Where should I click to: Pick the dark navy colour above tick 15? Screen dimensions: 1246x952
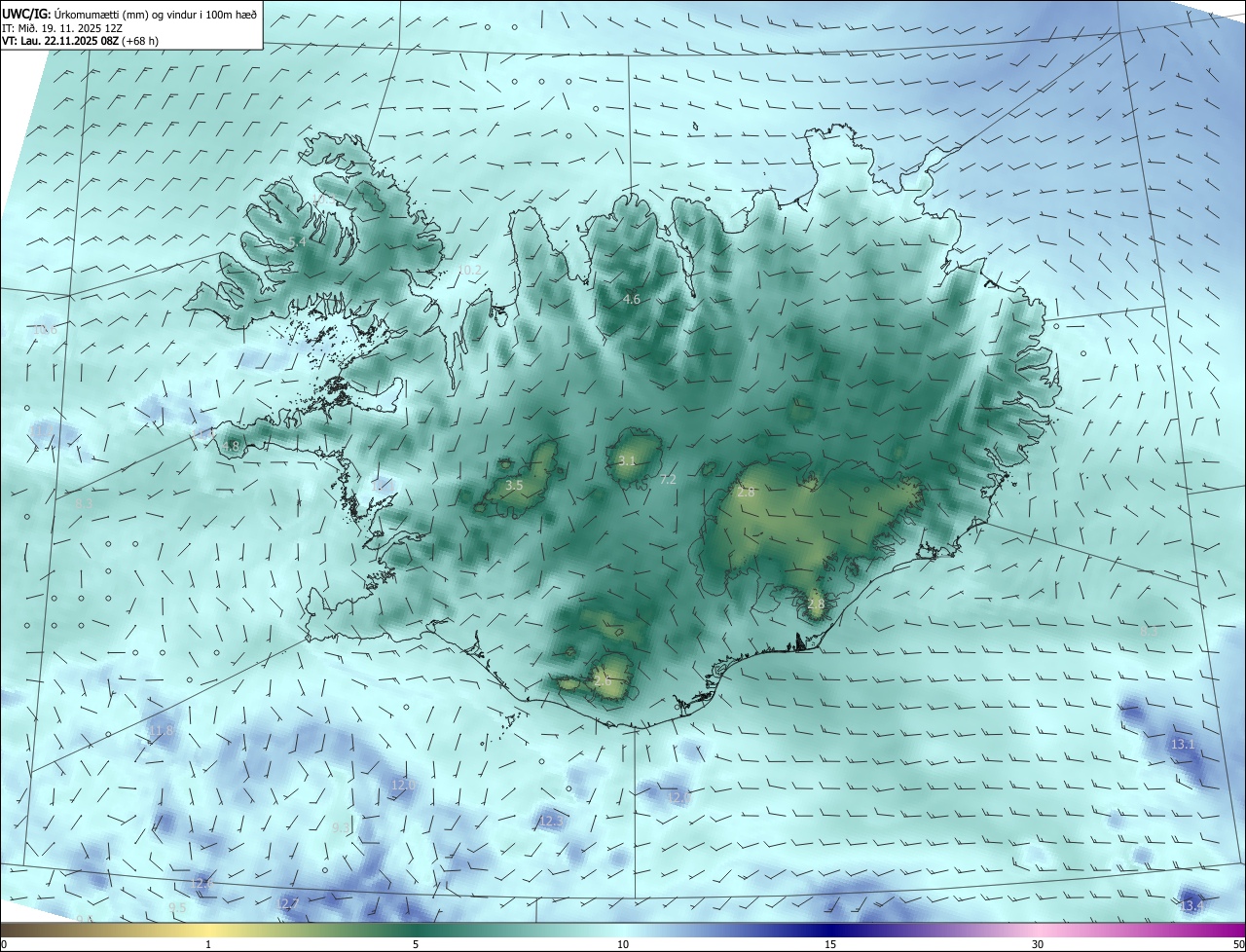[830, 930]
